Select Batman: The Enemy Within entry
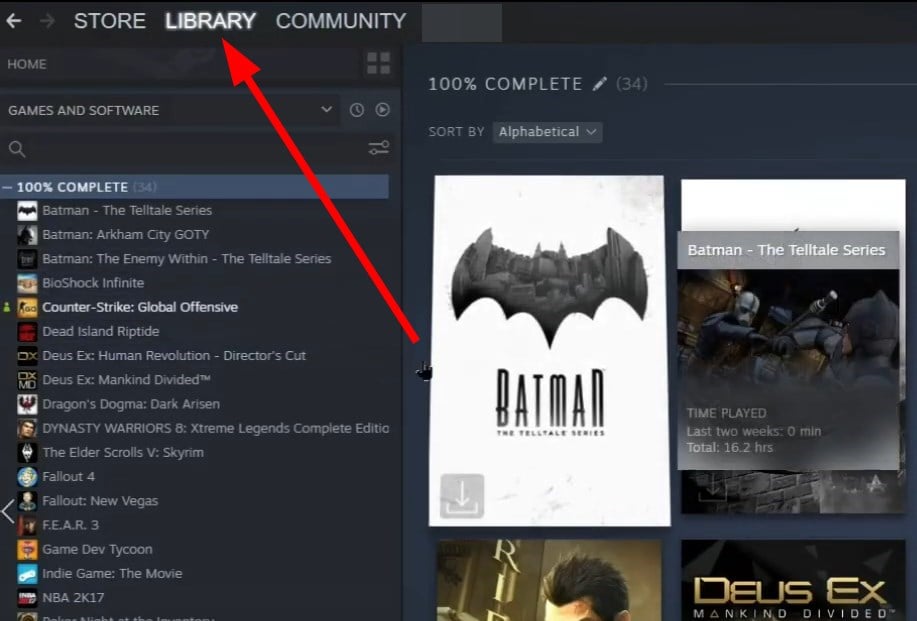This screenshot has width=917, height=621. pos(187,258)
